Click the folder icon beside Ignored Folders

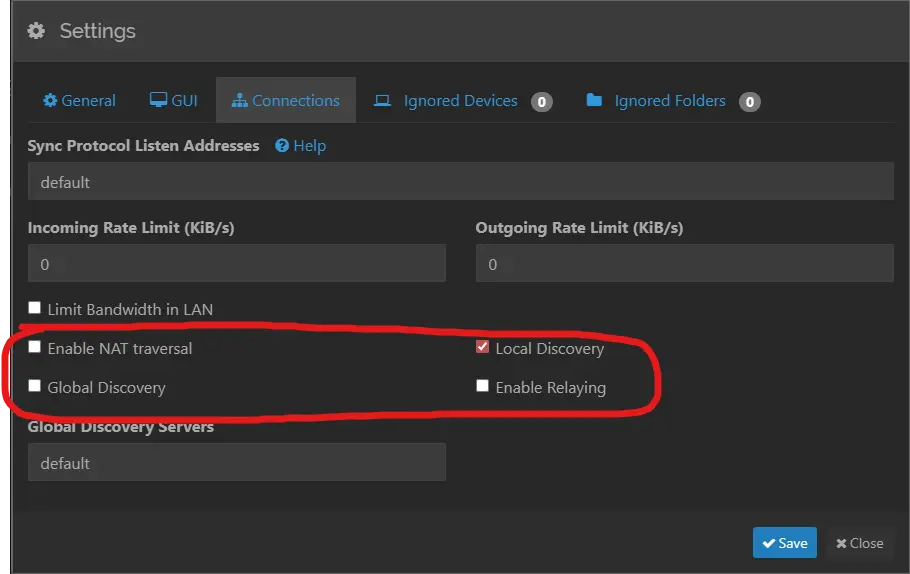pyautogui.click(x=594, y=101)
